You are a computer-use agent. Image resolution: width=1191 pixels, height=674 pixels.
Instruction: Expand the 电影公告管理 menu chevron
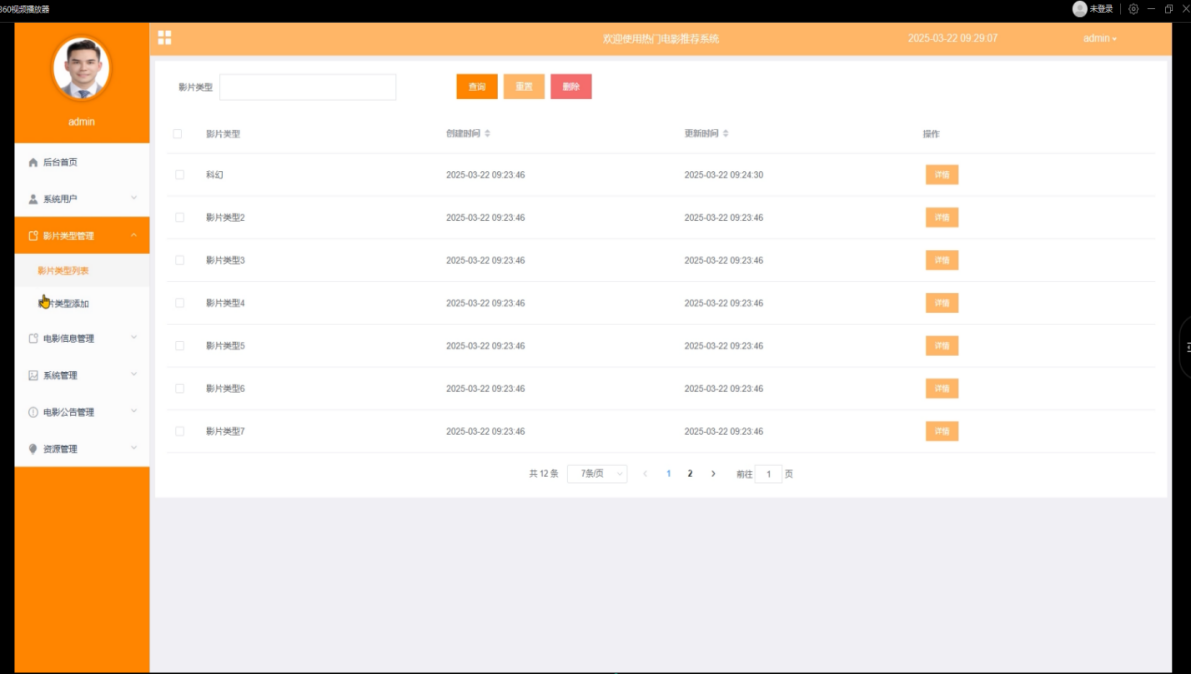click(134, 410)
